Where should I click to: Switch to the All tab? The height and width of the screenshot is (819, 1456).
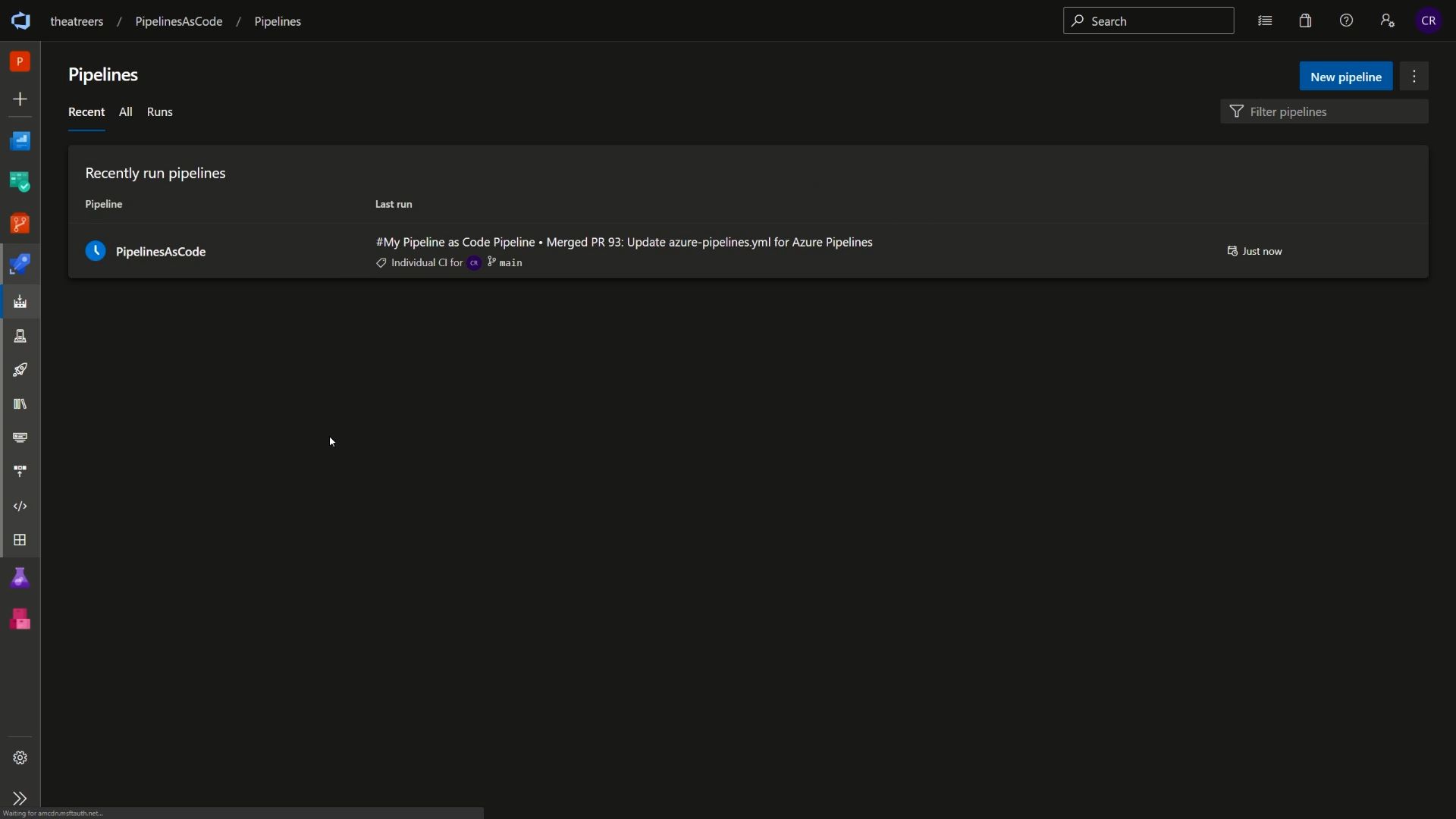pyautogui.click(x=125, y=111)
